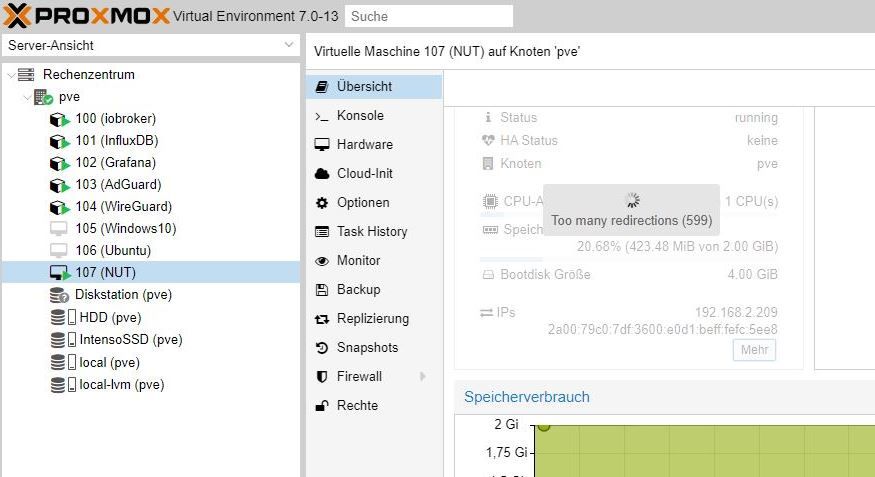
Task: Select the local-lvm (pve) storage
Action: tap(121, 385)
